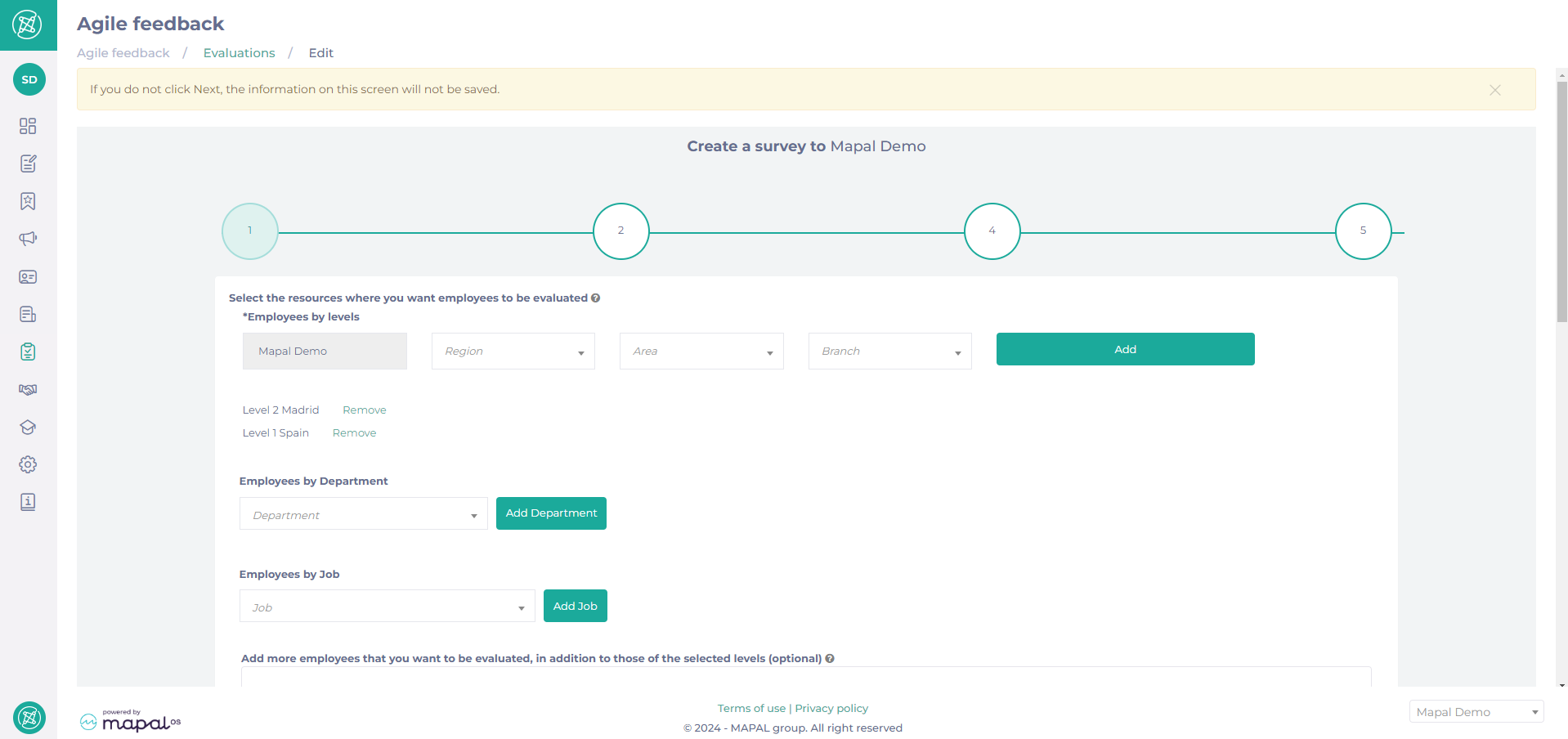Click Add Job button
The height and width of the screenshot is (739, 1568).
(576, 606)
